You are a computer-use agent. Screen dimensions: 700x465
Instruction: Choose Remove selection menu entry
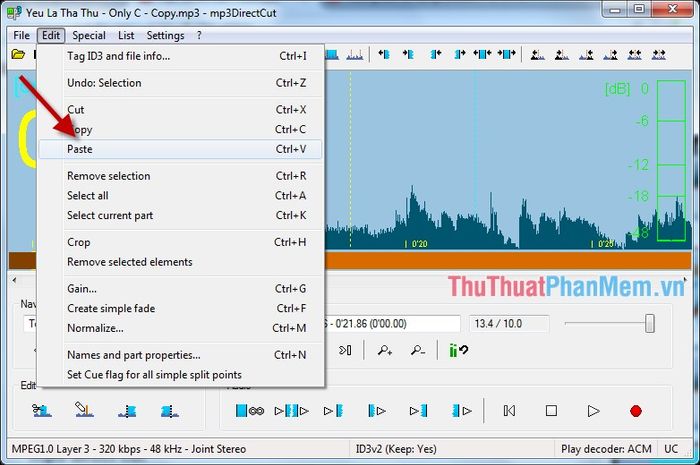(180, 176)
